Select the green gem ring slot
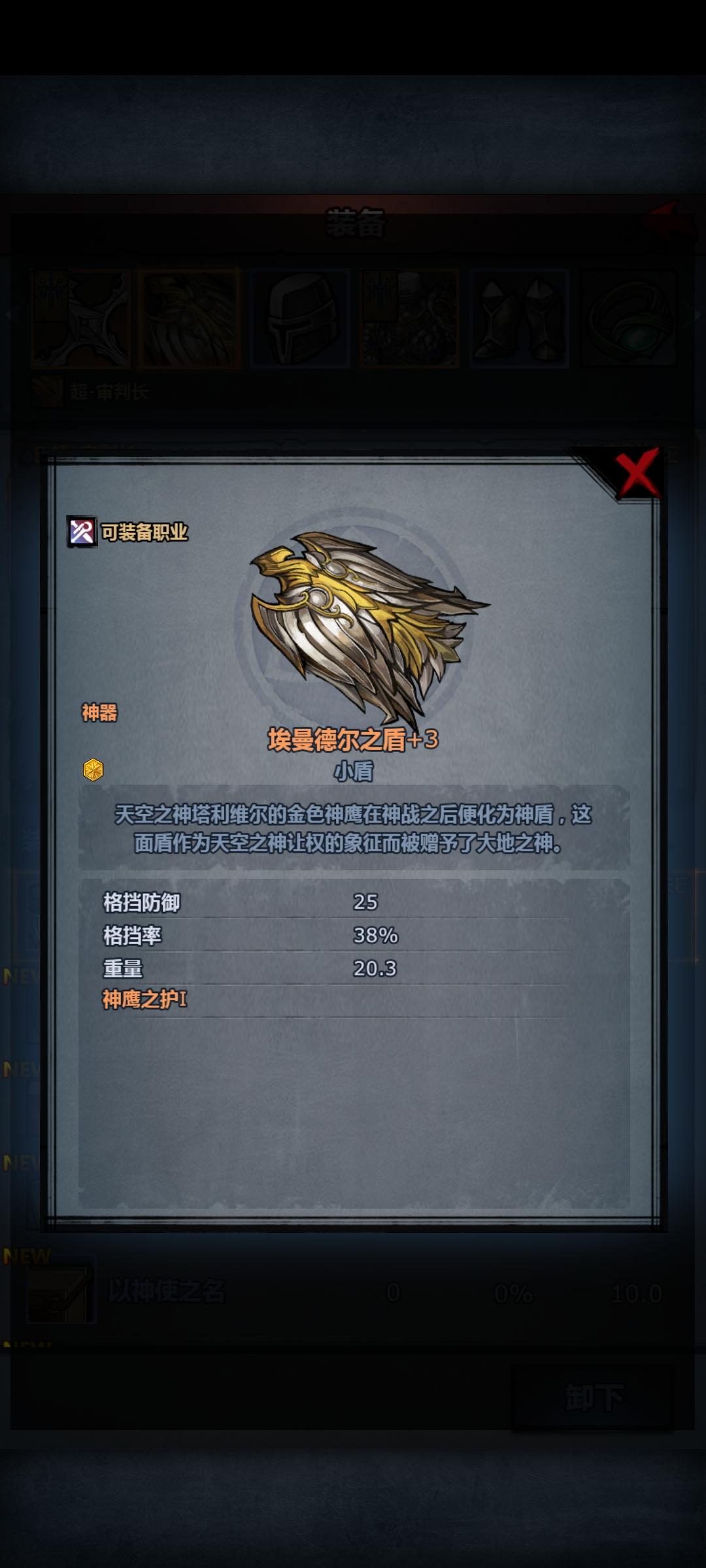Screen dimensions: 706x1568 click(628, 319)
